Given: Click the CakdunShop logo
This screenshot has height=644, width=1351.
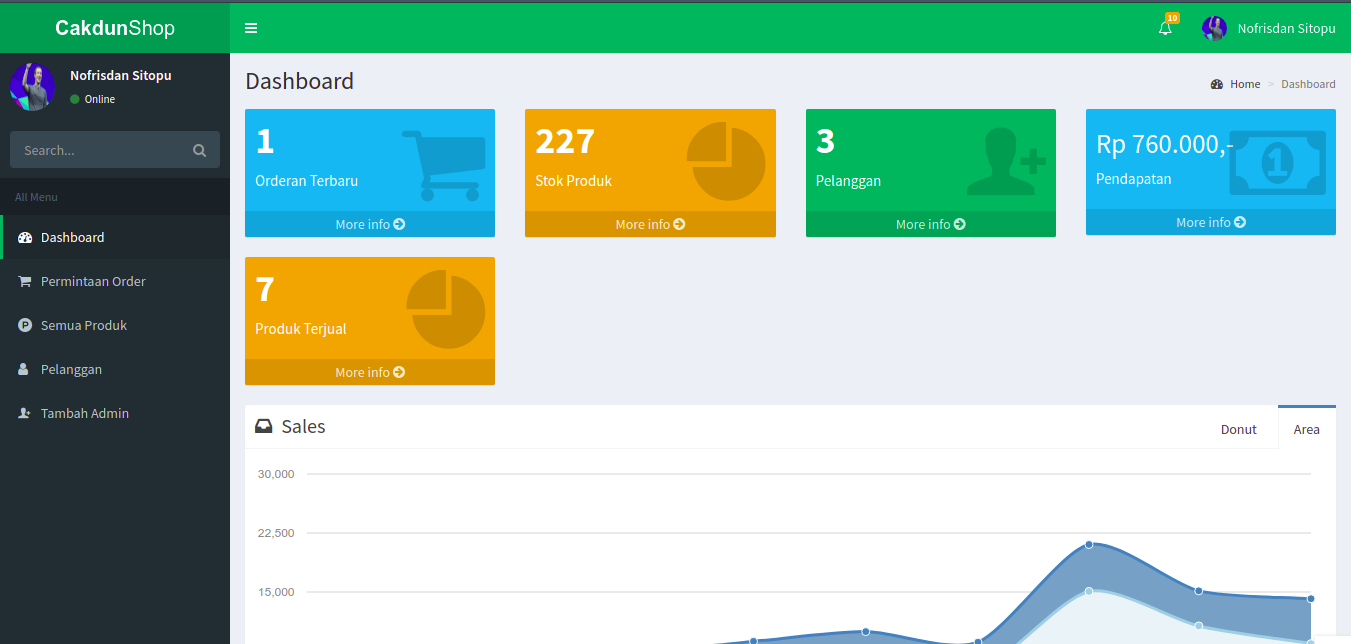Looking at the screenshot, I should click(115, 28).
